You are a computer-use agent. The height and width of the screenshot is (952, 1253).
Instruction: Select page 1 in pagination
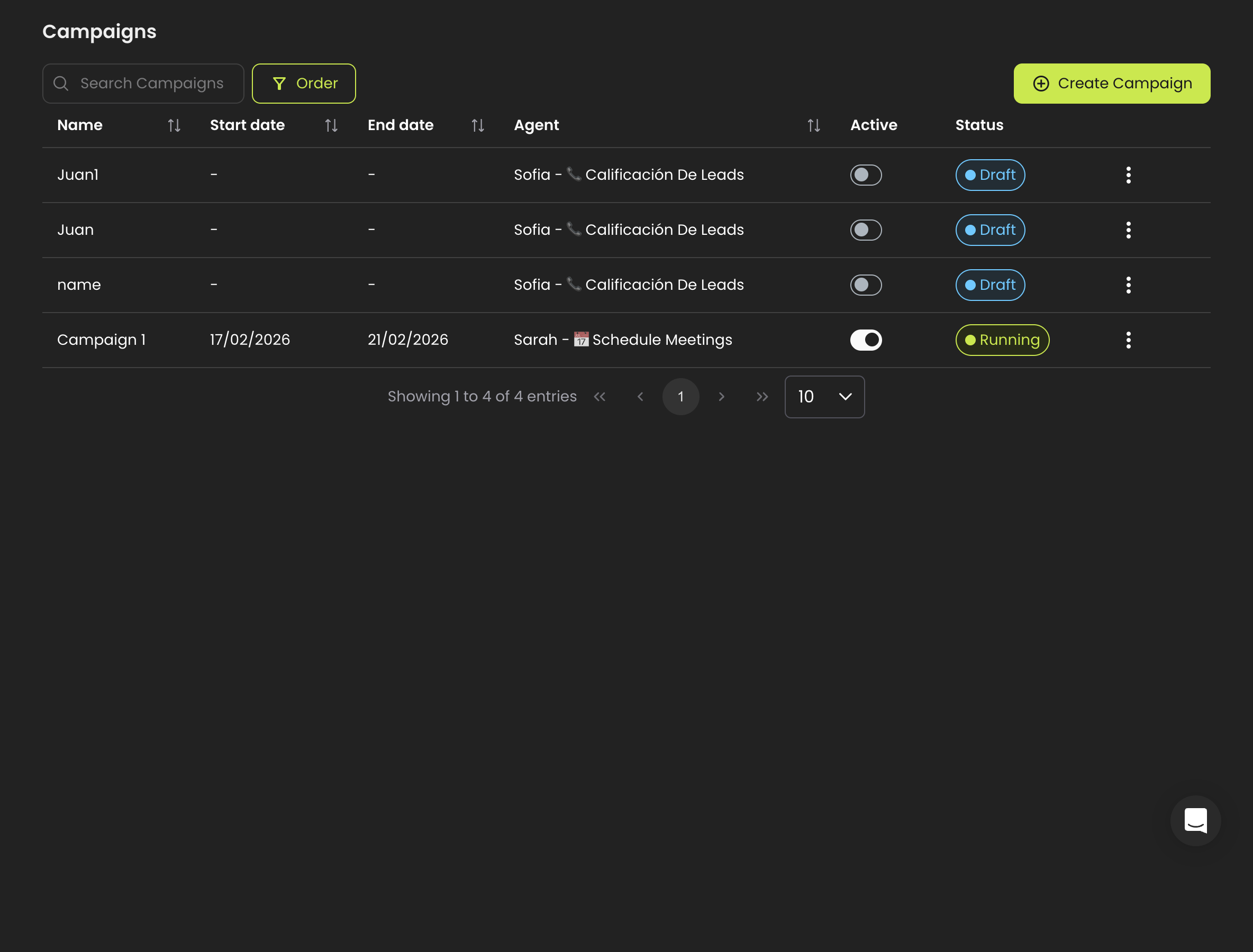click(680, 397)
